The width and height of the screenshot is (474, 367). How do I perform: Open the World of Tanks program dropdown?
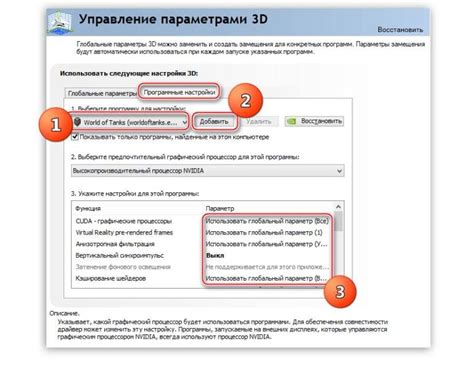[130, 122]
